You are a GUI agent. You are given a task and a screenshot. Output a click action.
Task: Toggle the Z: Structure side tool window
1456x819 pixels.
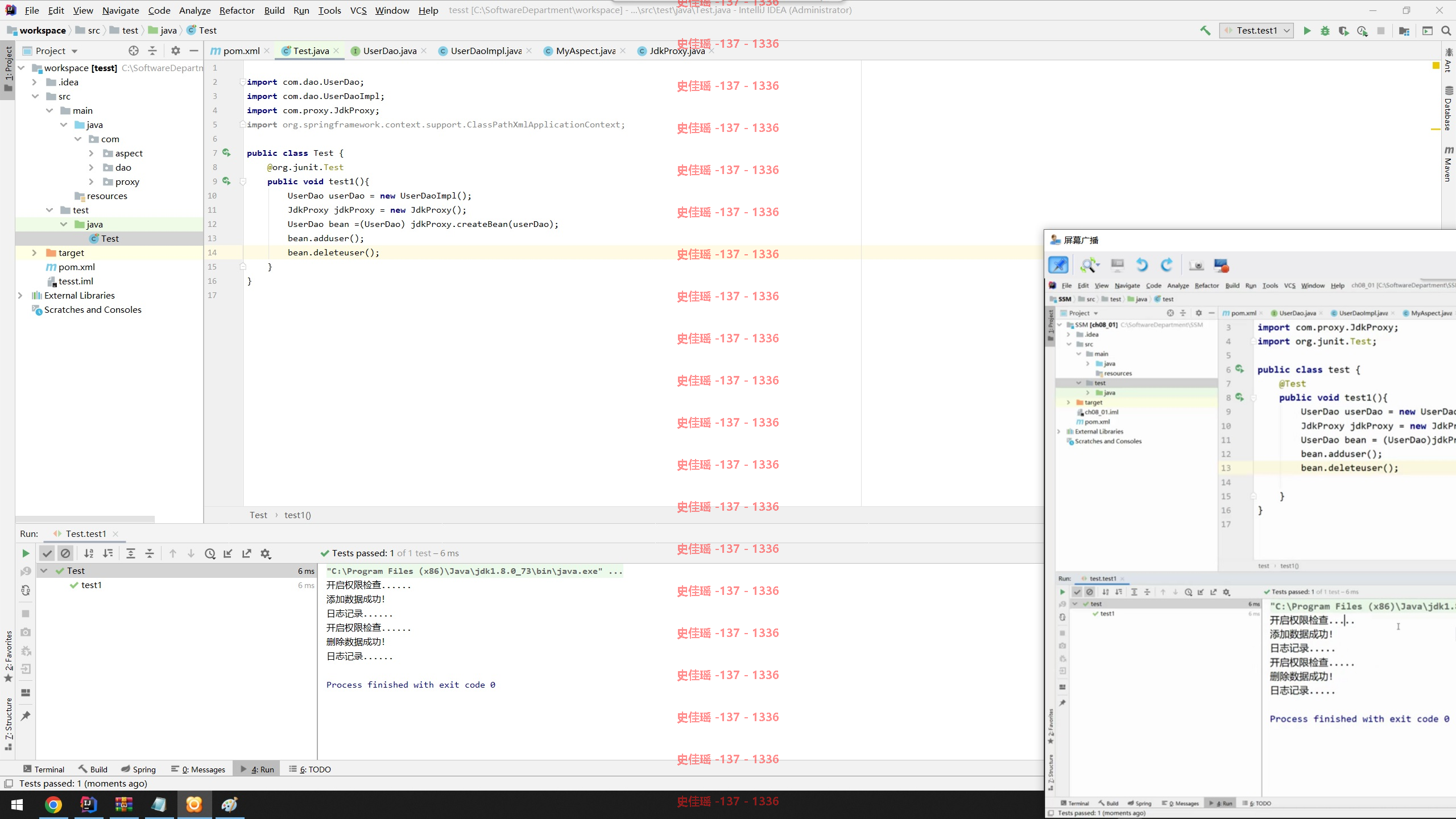[x=8, y=723]
